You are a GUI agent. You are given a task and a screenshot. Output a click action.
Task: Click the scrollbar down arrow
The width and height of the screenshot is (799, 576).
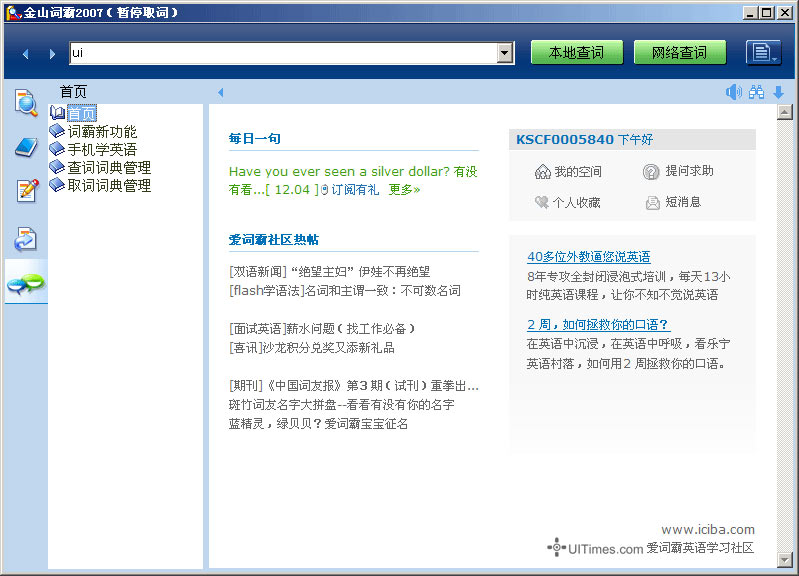pos(785,560)
